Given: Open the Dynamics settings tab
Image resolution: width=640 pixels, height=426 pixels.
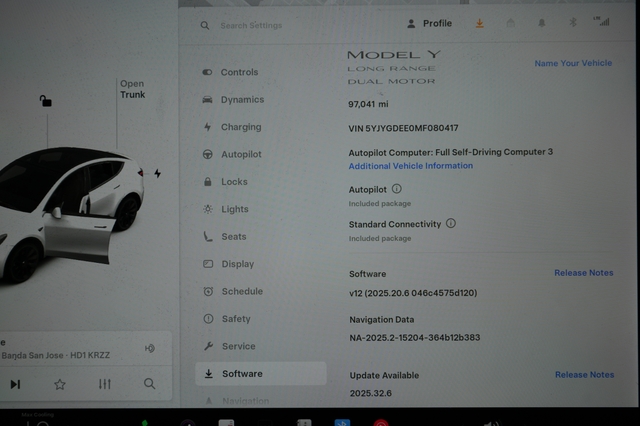Looking at the screenshot, I should click(233, 100).
